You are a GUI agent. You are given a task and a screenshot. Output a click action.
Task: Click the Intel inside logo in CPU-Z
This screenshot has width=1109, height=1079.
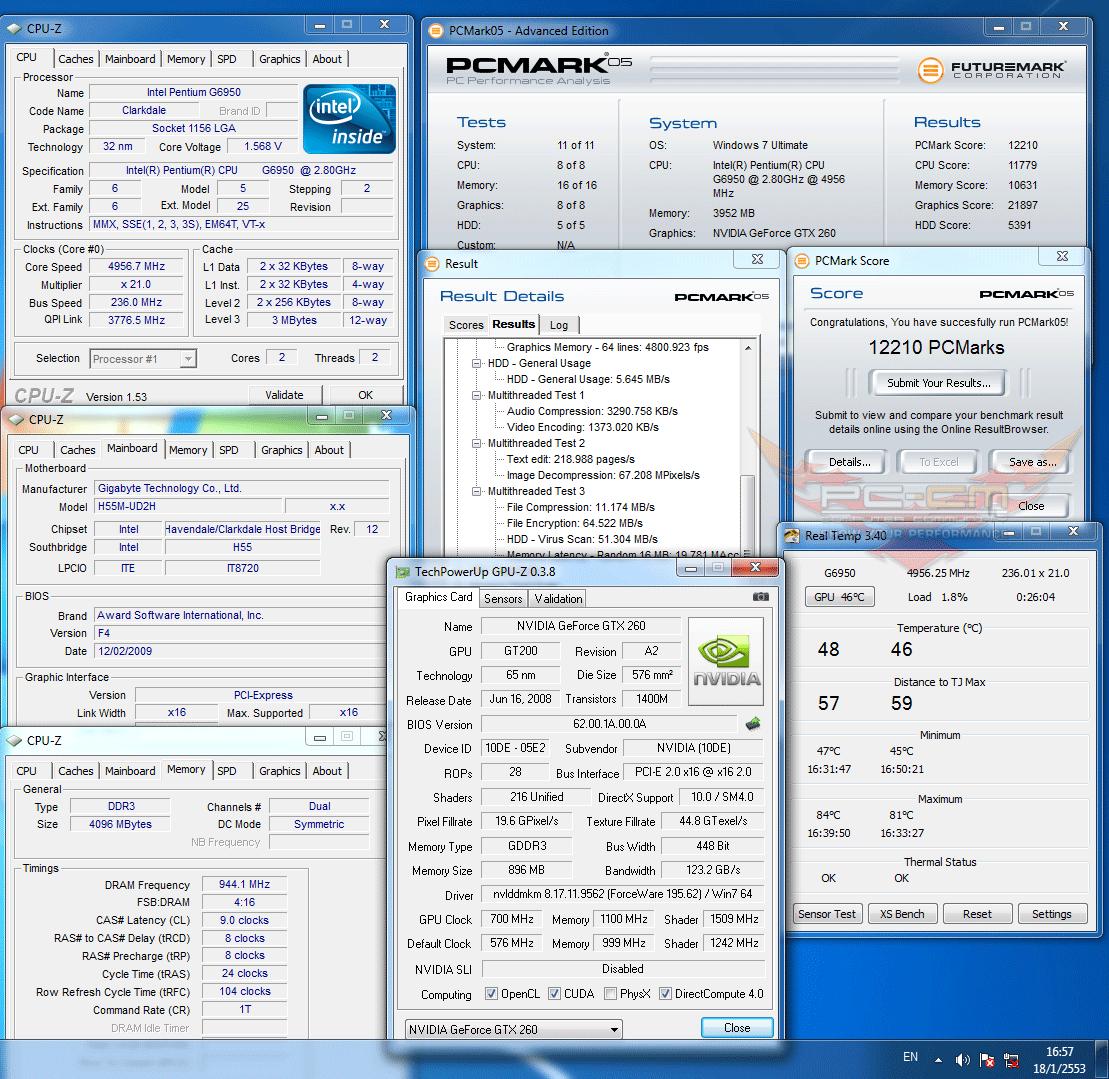pos(349,119)
